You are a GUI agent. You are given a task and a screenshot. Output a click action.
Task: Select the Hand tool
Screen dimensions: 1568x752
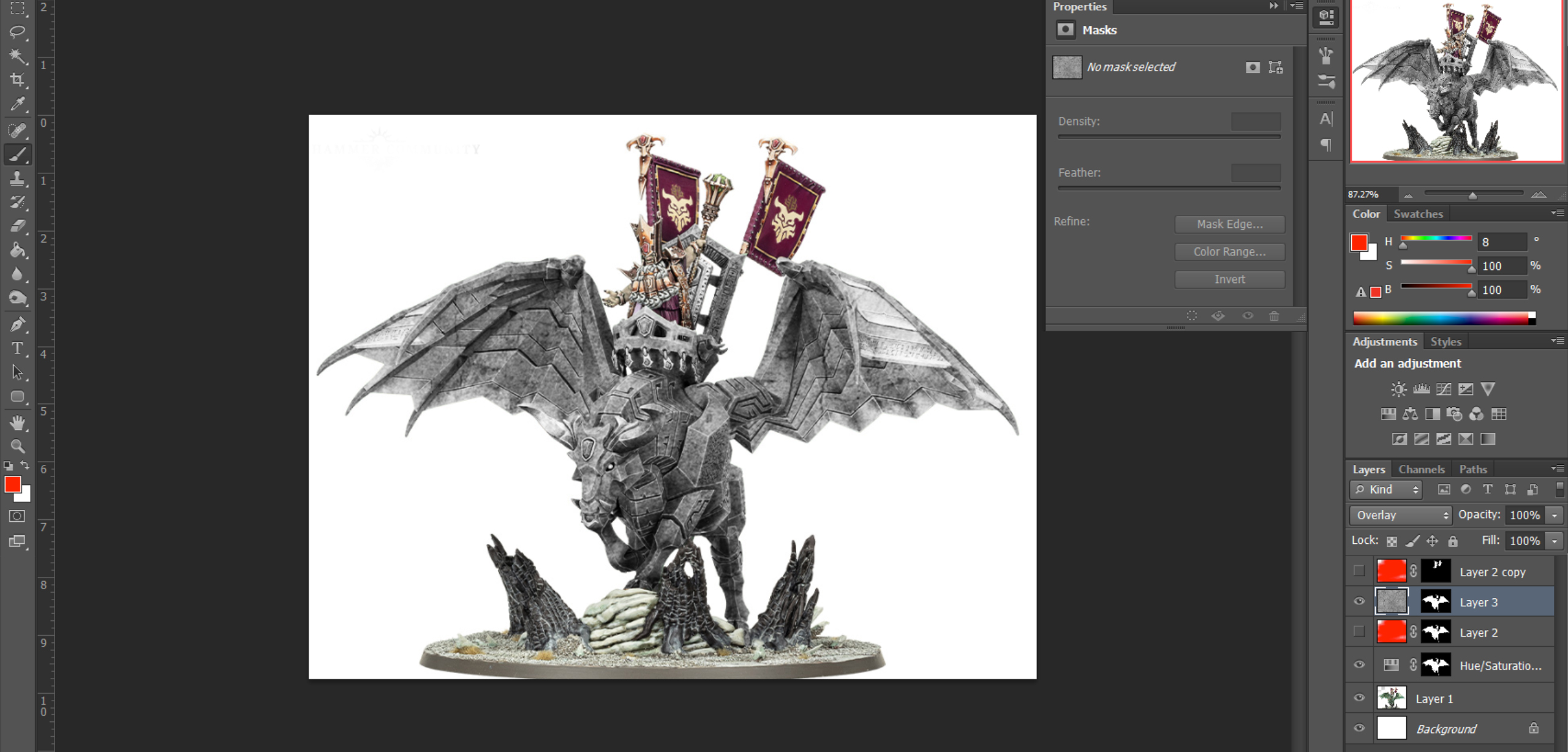point(17,423)
